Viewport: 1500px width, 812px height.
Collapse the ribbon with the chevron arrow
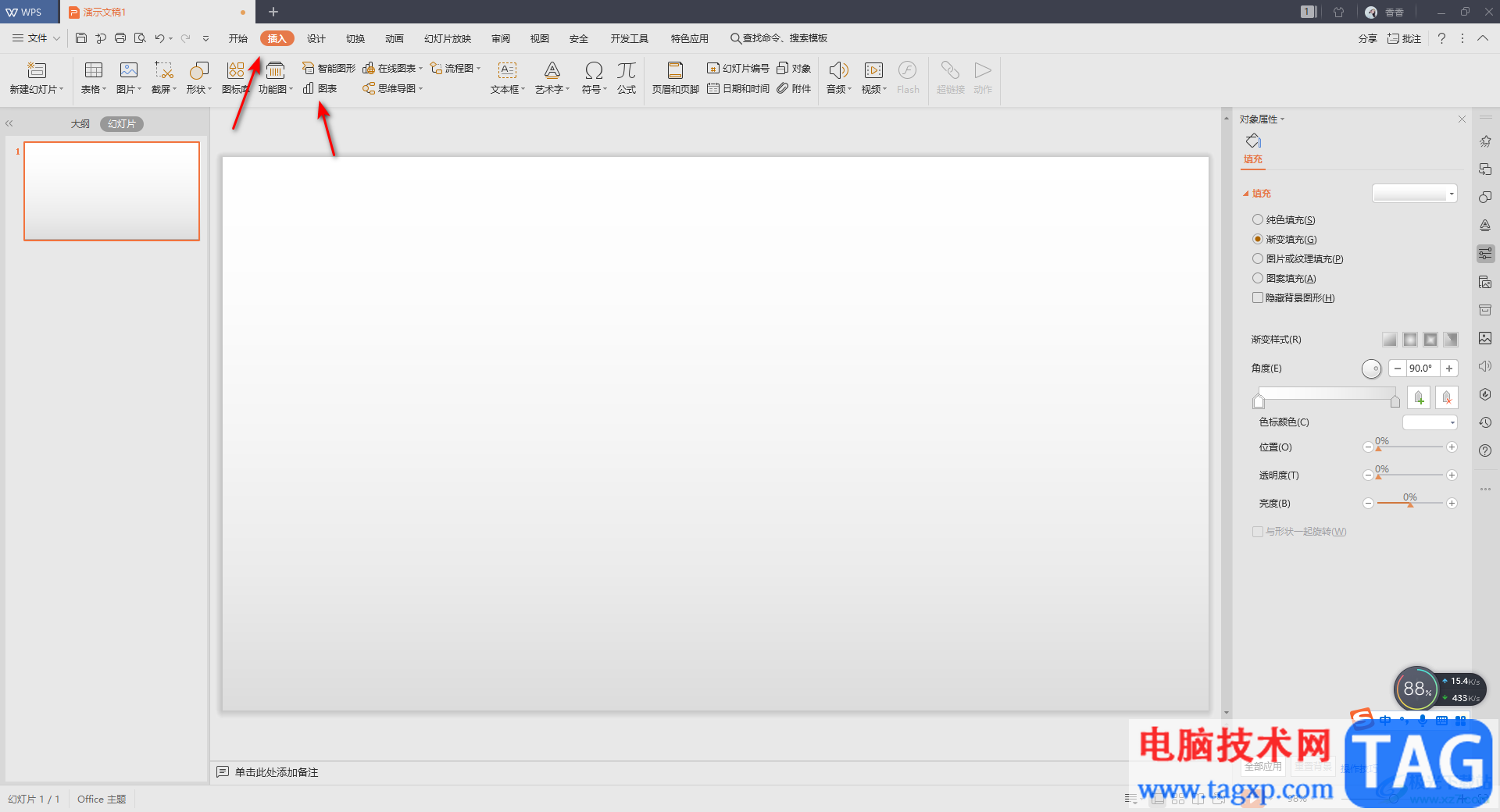(x=1483, y=38)
